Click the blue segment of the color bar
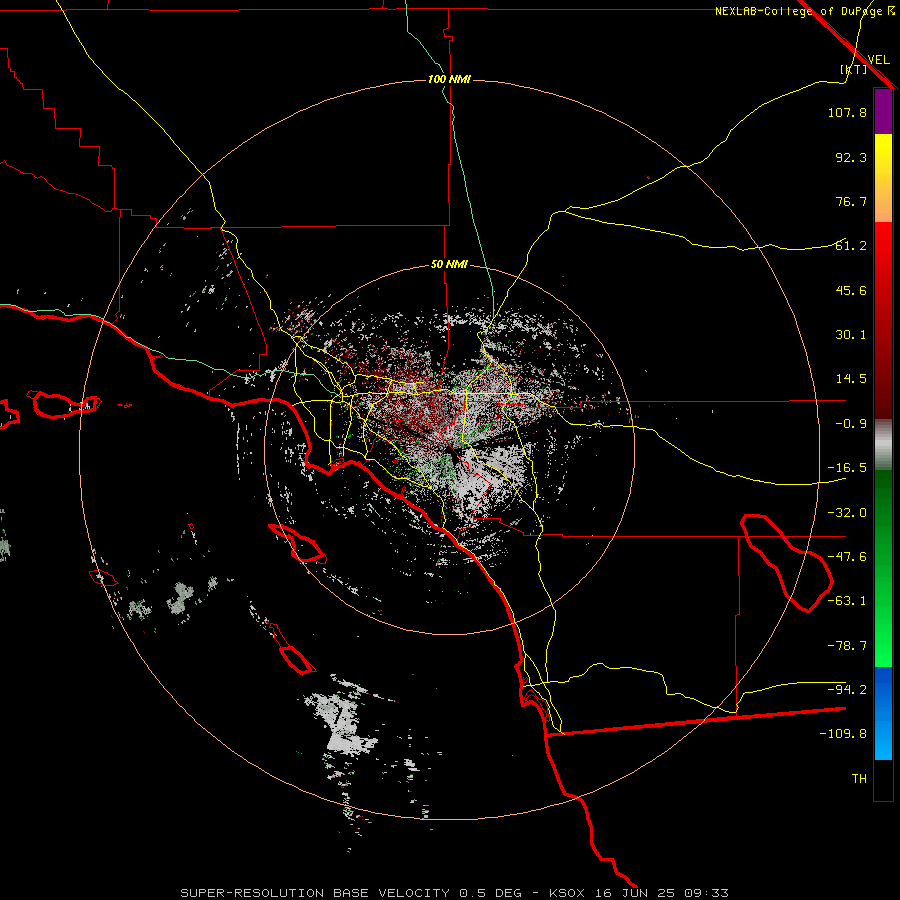 883,713
